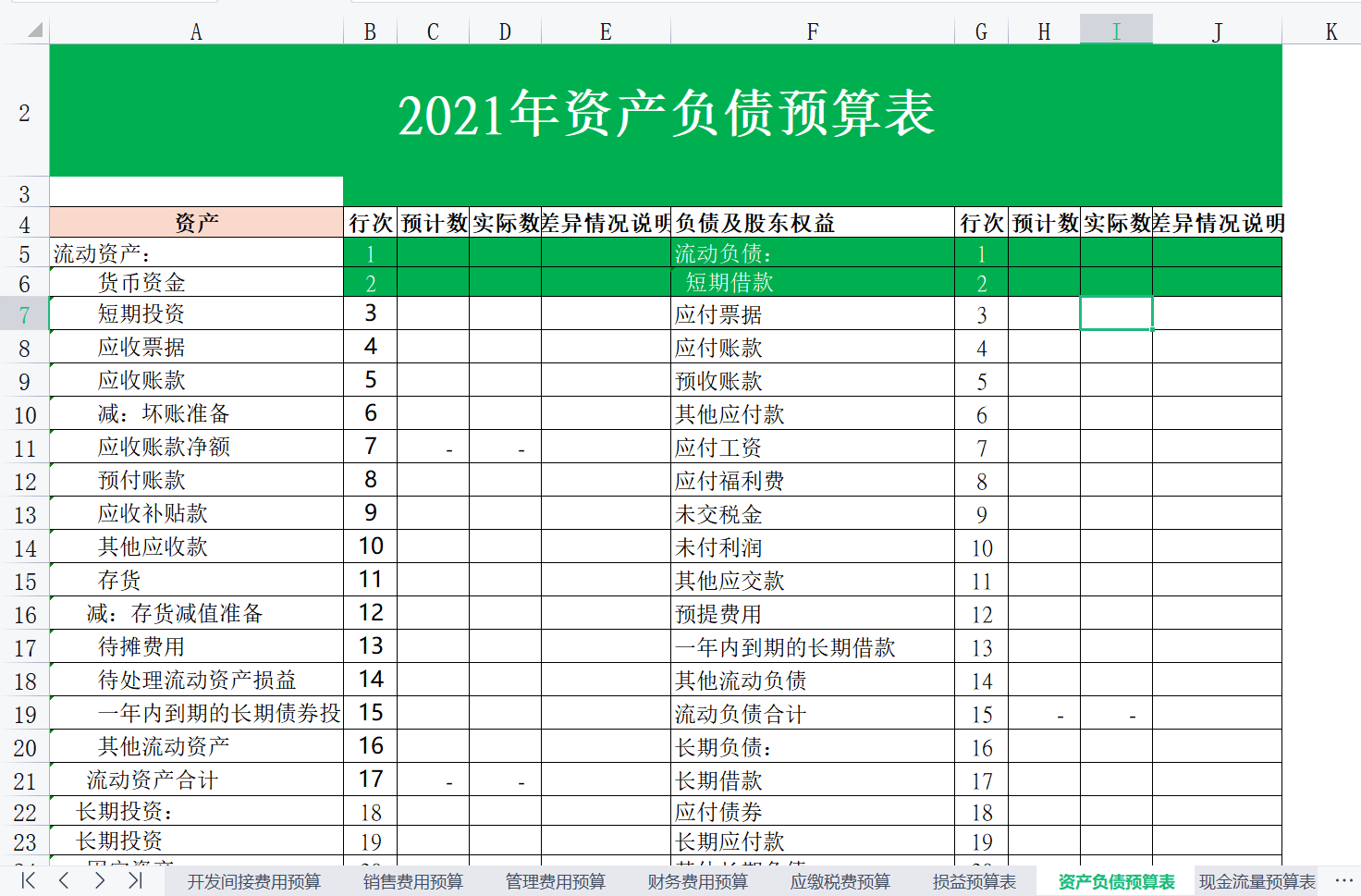Viewport: 1361px width, 896px height.
Task: Select the 负债及股东权益 header cell
Action: pyautogui.click(x=813, y=222)
